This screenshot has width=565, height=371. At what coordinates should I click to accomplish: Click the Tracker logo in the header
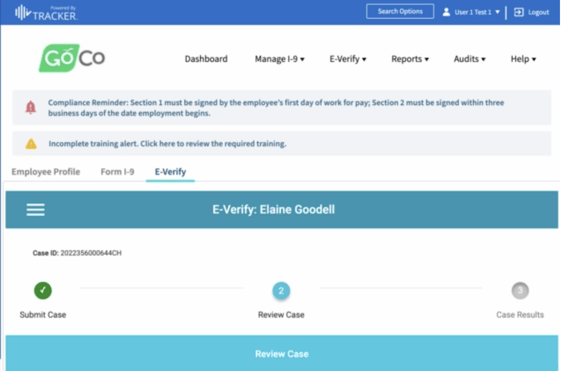pyautogui.click(x=46, y=13)
